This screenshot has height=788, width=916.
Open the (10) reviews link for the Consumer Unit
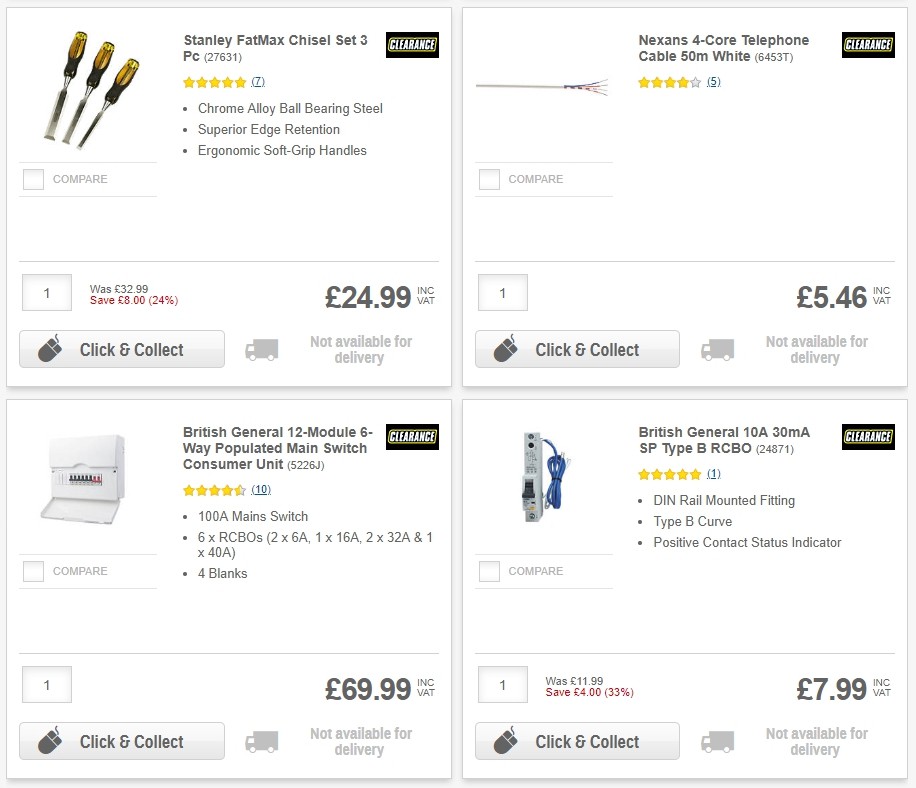(x=262, y=490)
